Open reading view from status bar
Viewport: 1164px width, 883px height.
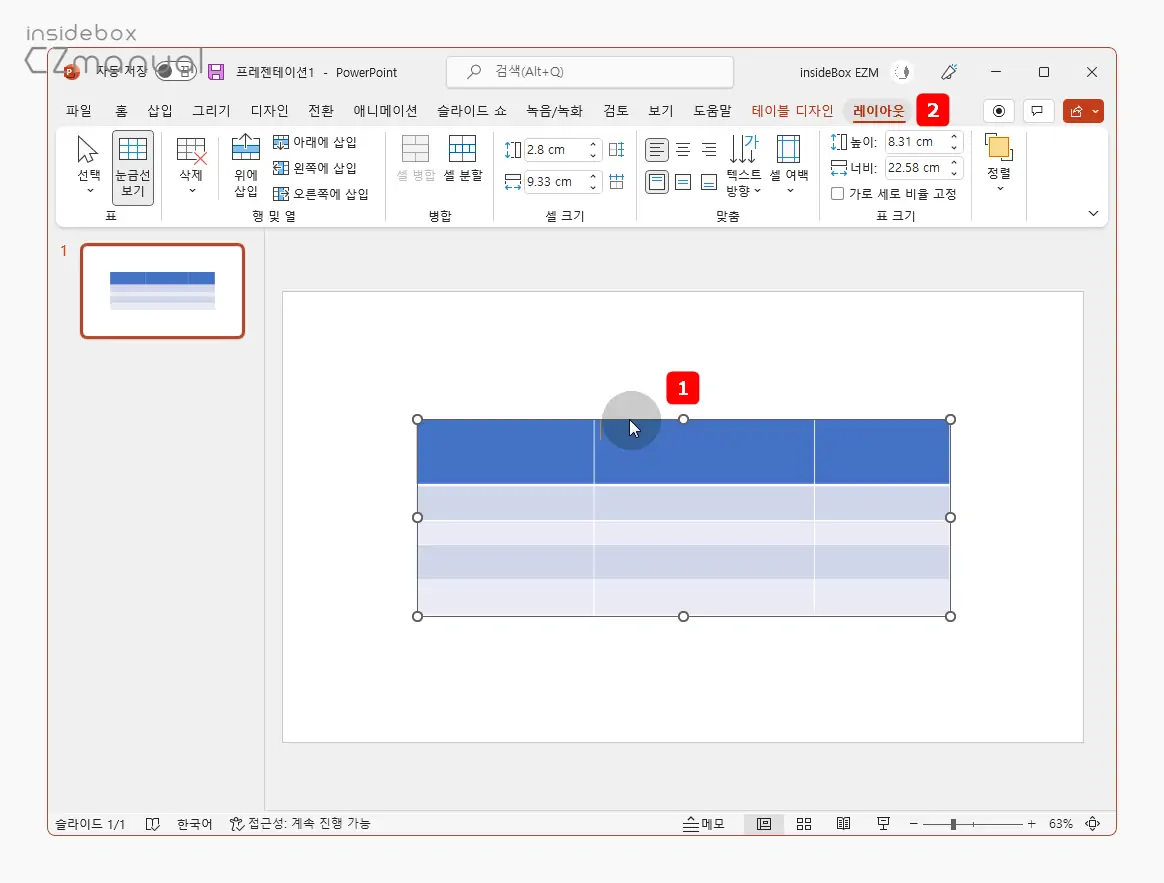coord(843,824)
